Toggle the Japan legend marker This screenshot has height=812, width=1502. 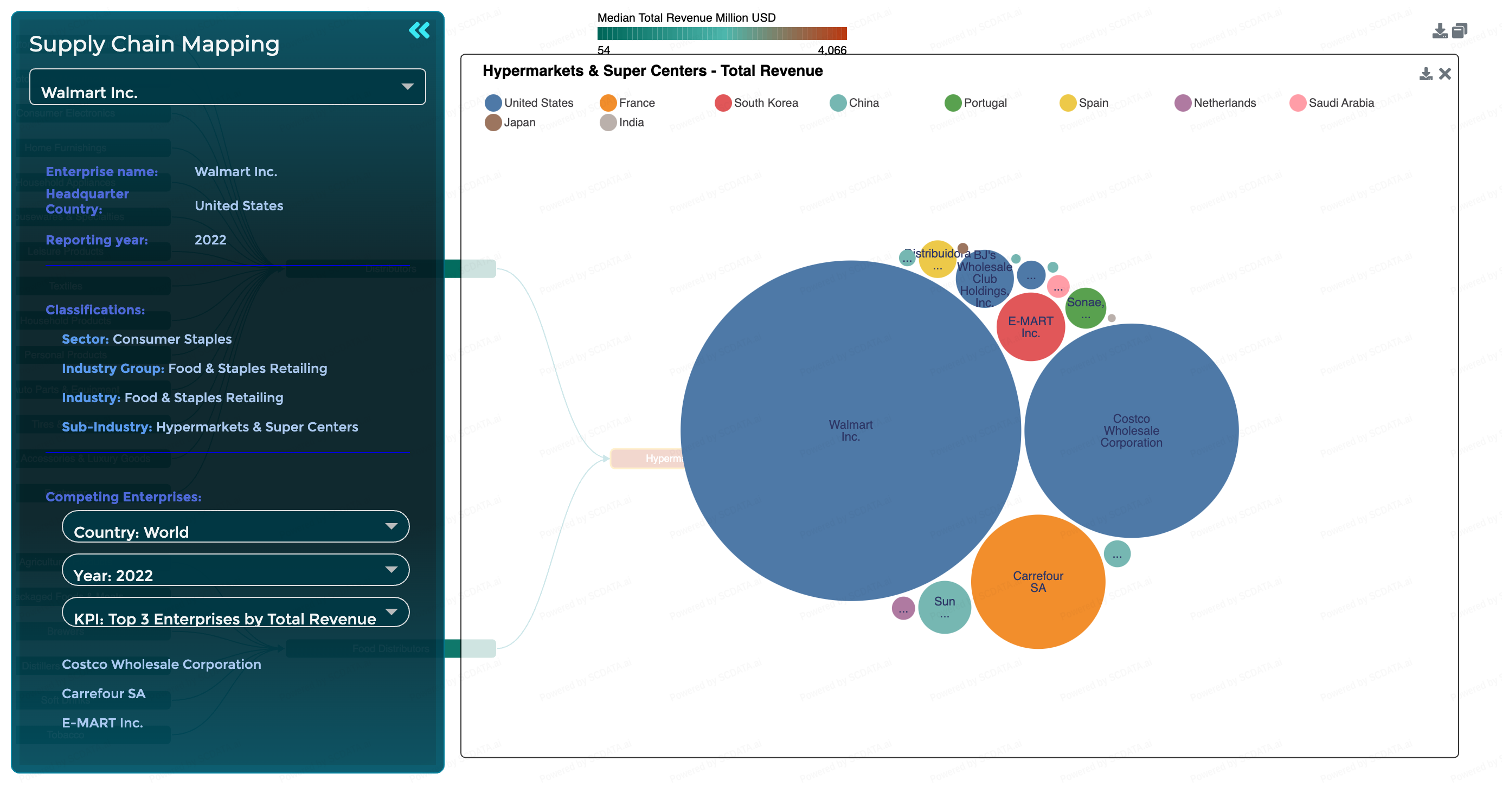(493, 123)
